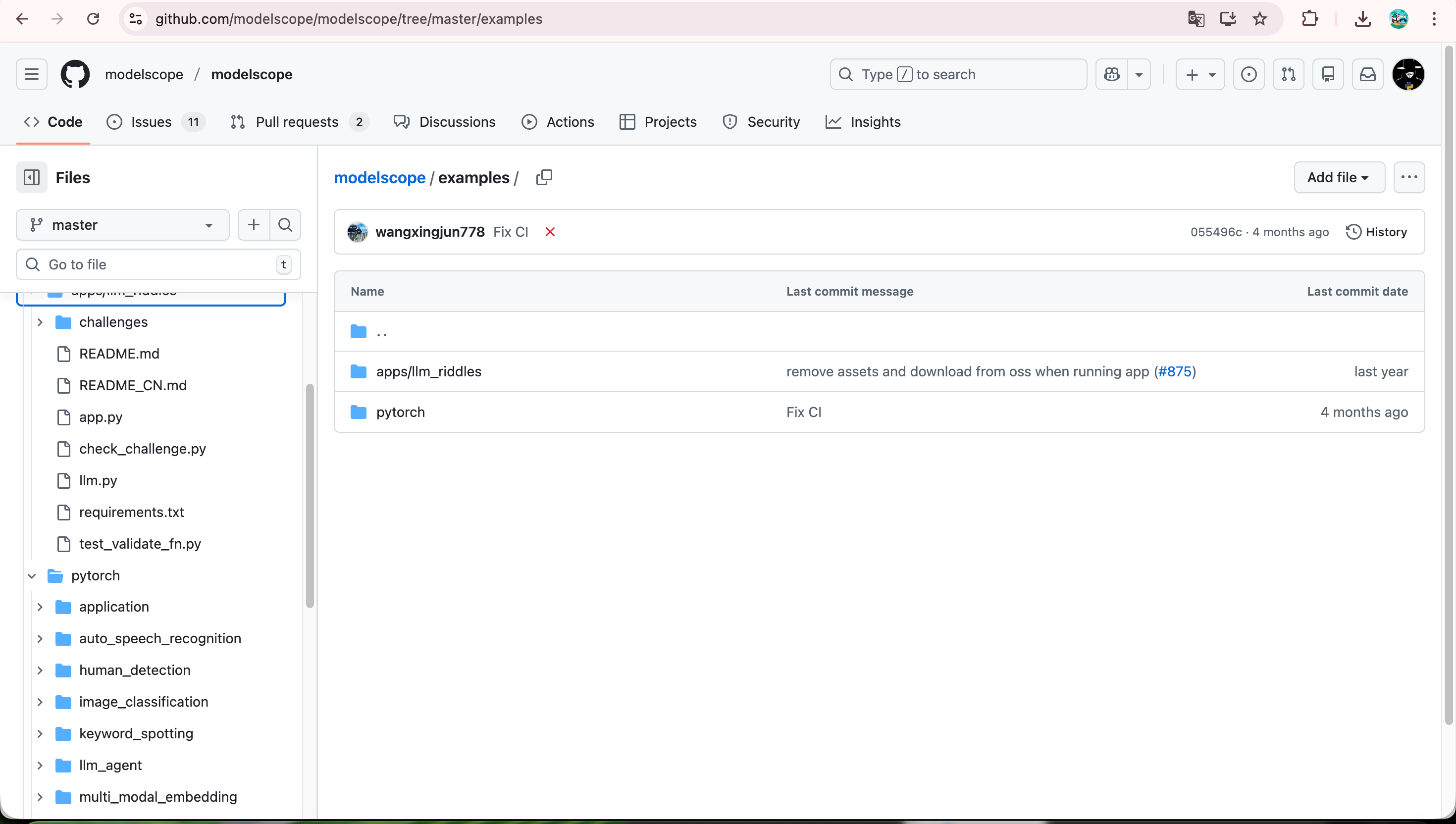The image size is (1456, 824).
Task: Bookmark this page with the star icon
Action: [x=1260, y=19]
